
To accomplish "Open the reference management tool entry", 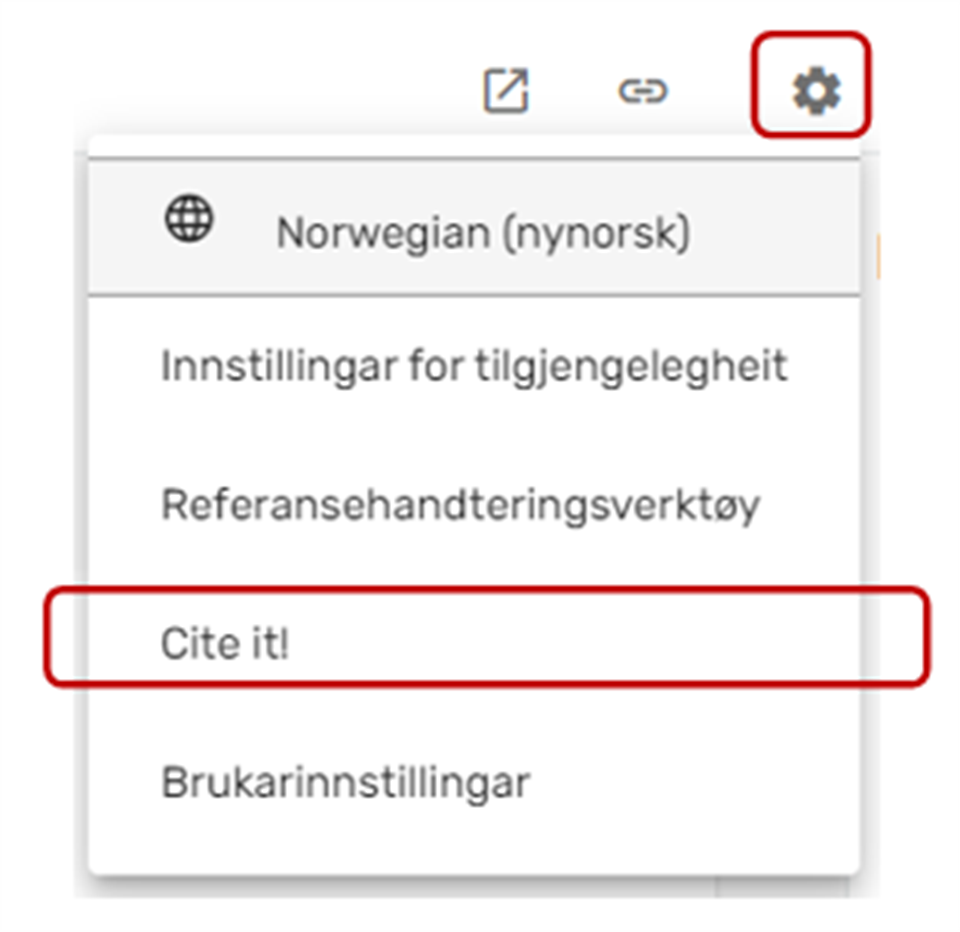I will coord(460,506).
